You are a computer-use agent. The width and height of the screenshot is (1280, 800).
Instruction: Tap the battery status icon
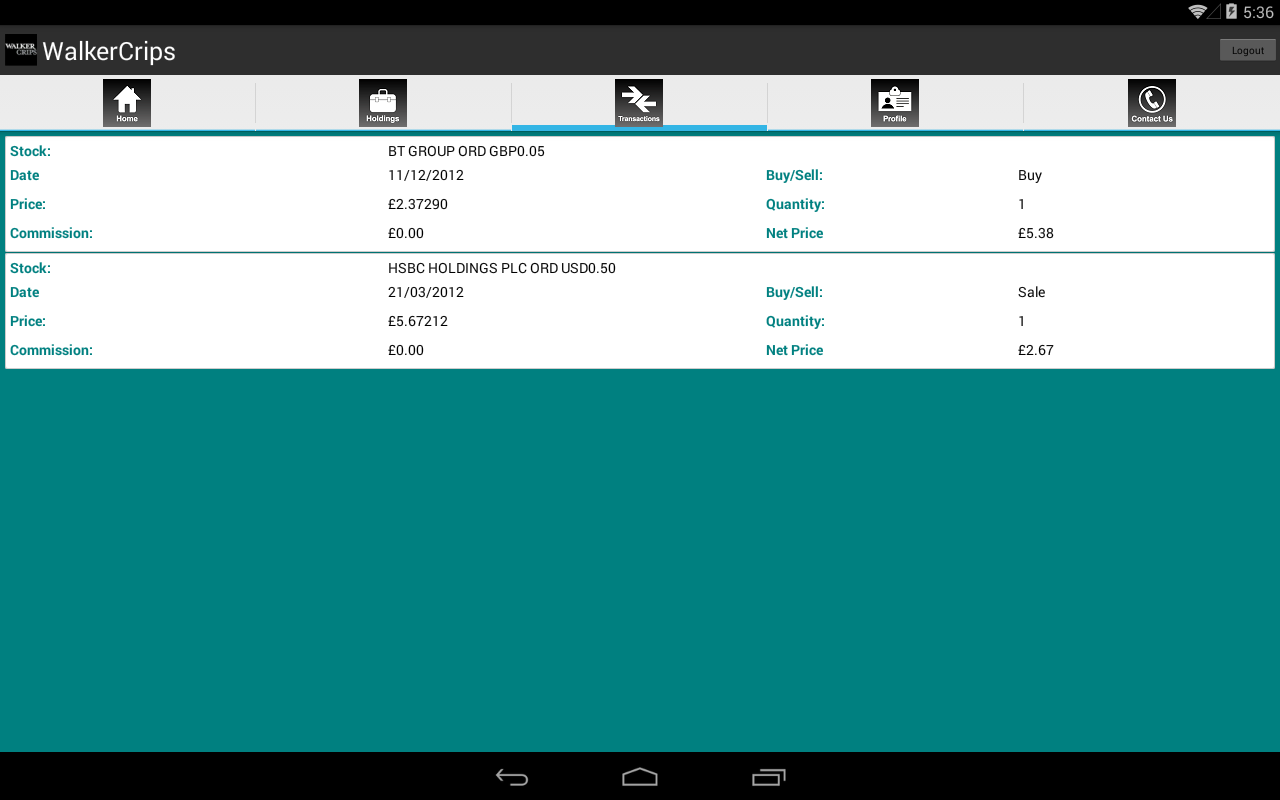coord(1231,12)
